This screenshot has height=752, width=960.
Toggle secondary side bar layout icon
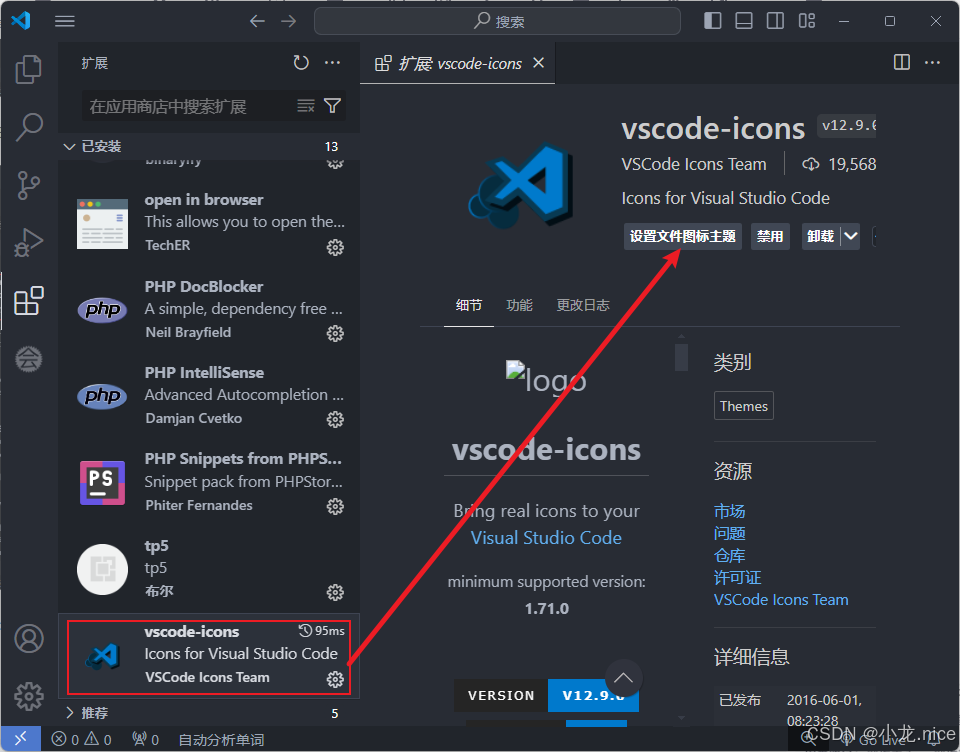coord(775,21)
